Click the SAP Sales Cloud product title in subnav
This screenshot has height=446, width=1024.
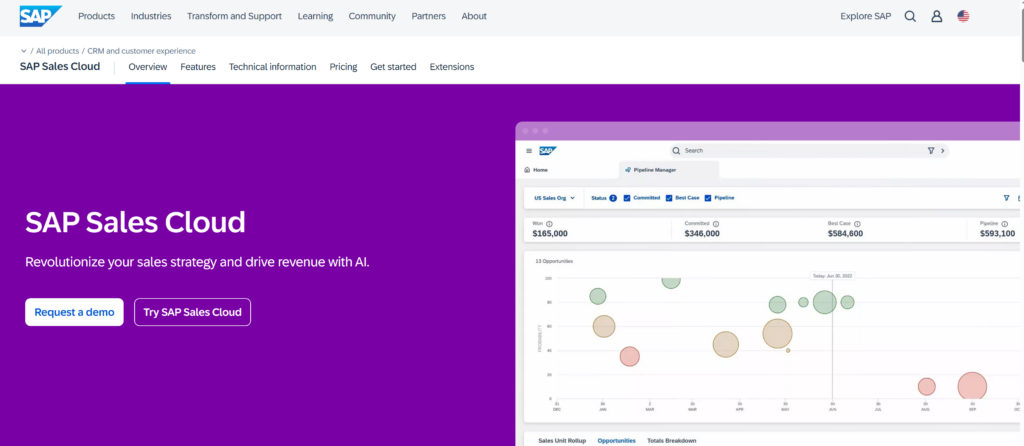(x=60, y=67)
